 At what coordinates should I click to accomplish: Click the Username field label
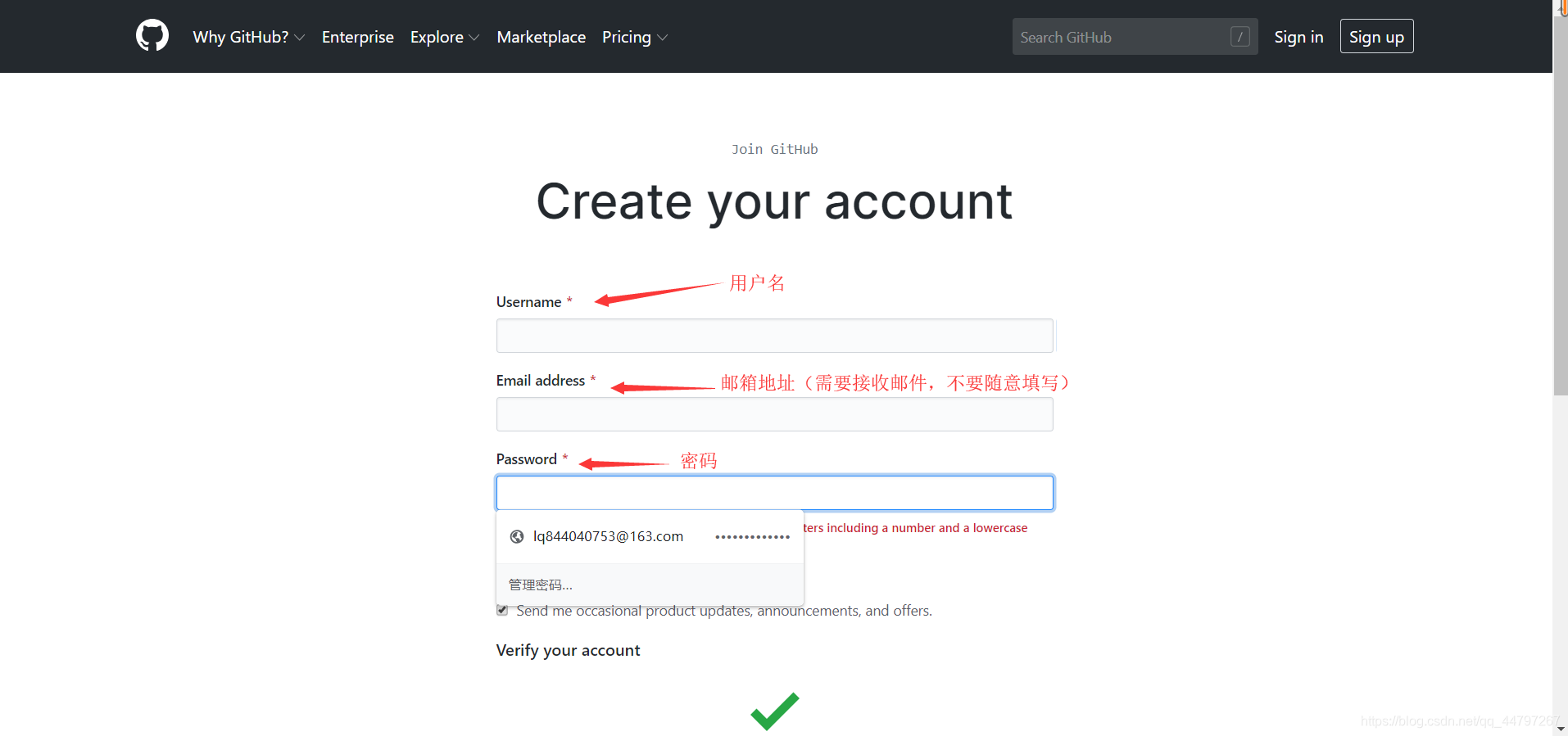pos(528,302)
